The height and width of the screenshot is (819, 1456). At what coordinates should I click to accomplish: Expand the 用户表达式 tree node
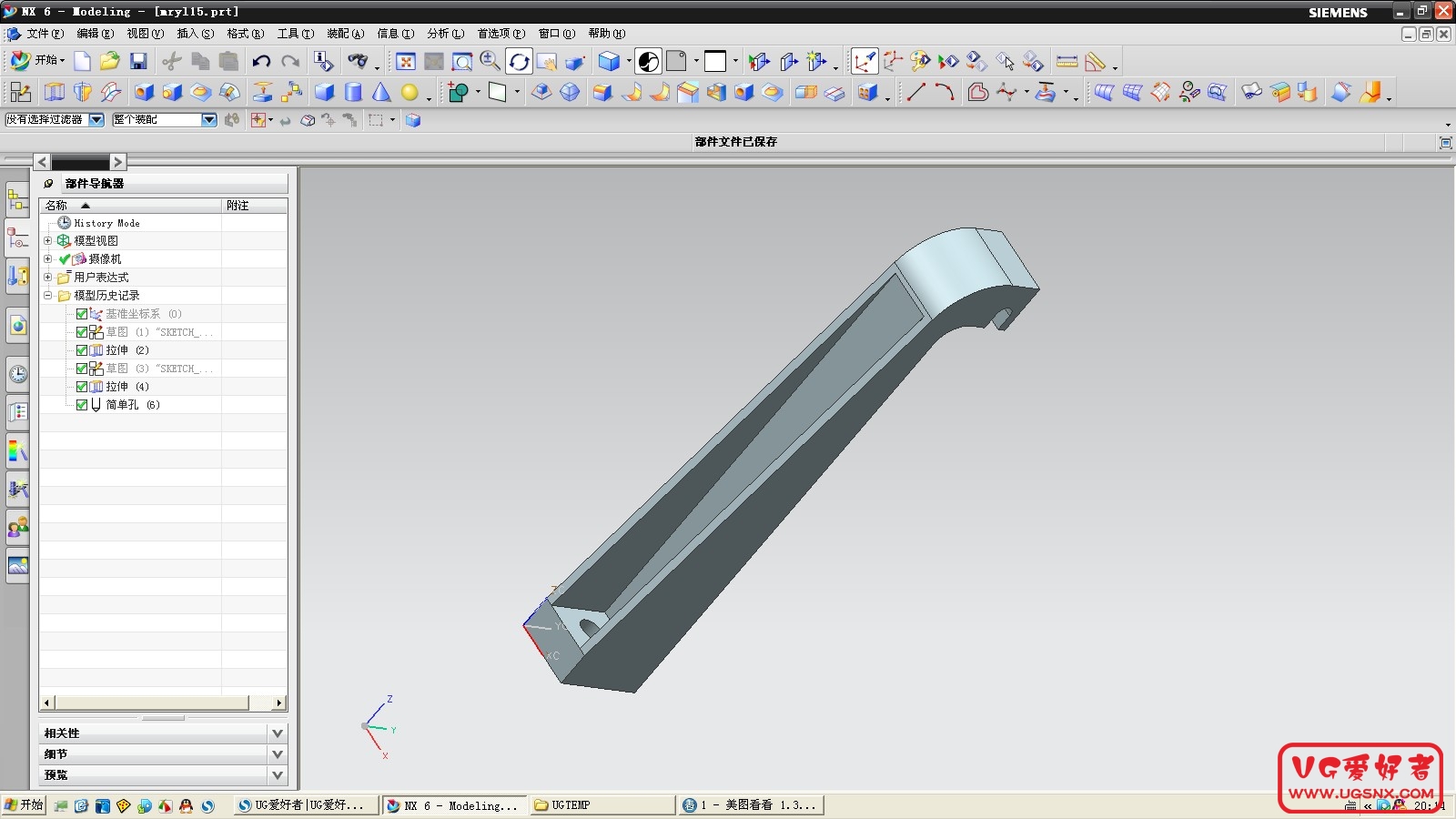(x=47, y=277)
